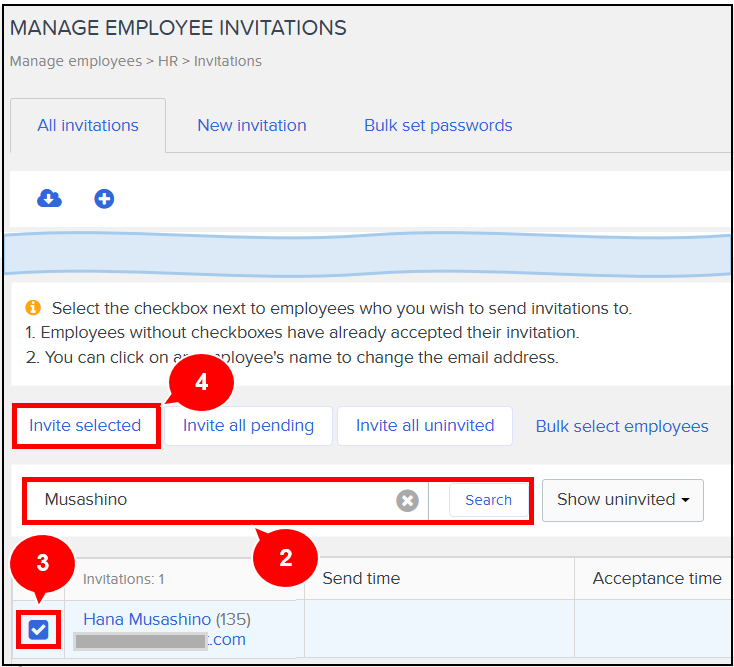
Task: Uncheck the checkbox beside Hana Musashino
Action: [x=39, y=629]
